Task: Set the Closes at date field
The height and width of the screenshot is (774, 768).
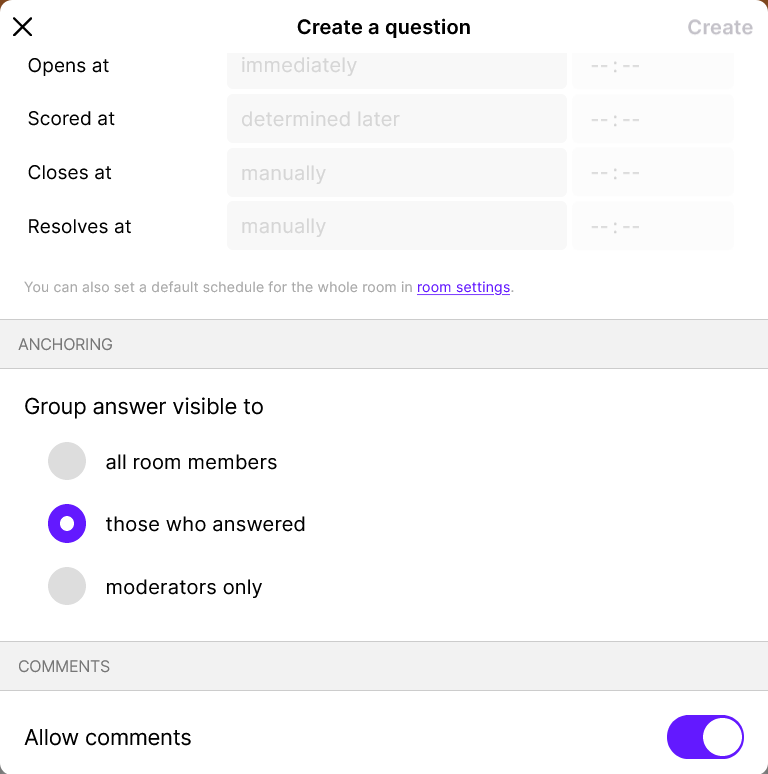Action: coord(396,173)
